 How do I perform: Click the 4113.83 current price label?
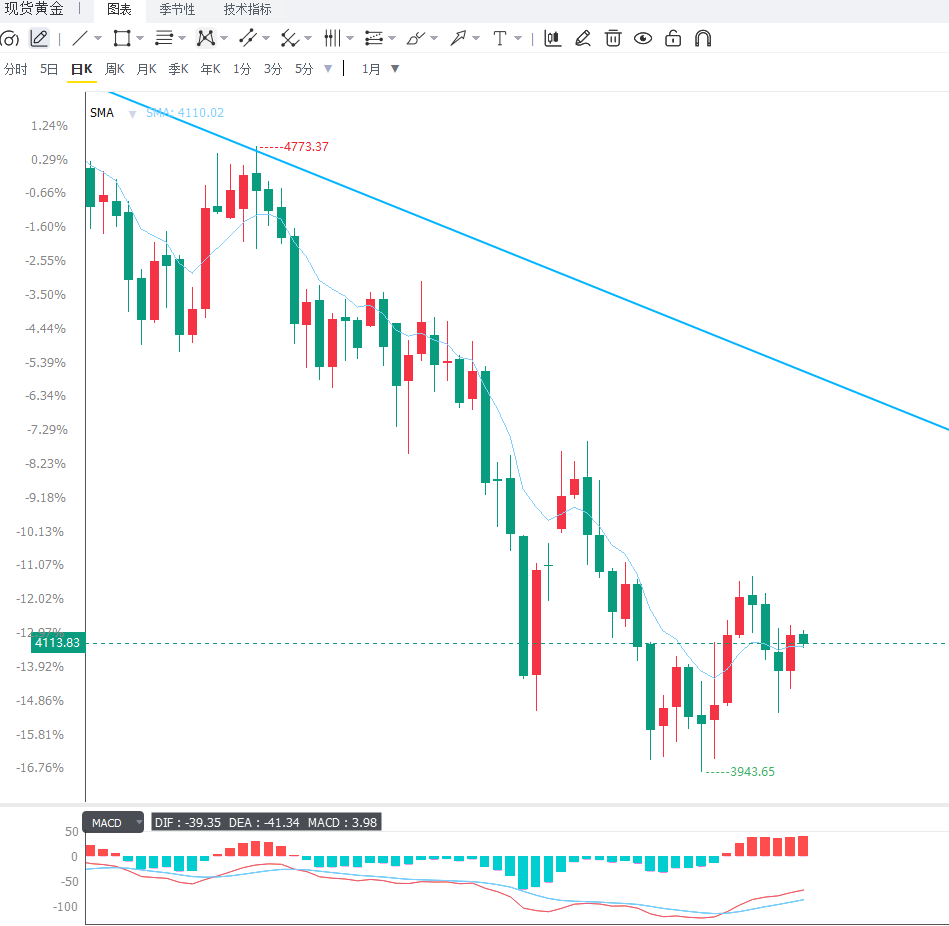pyautogui.click(x=58, y=643)
